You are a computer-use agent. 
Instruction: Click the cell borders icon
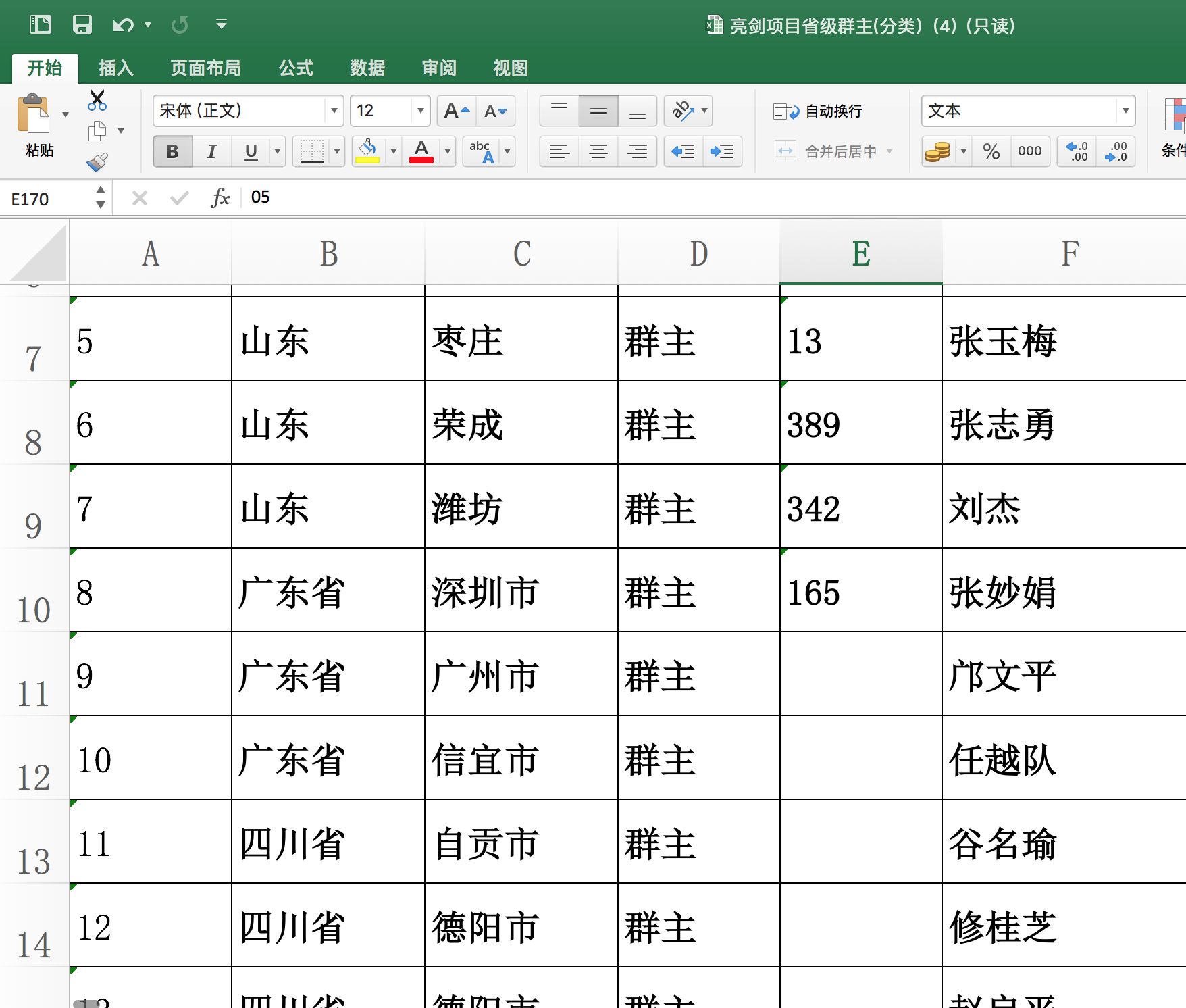[311, 151]
